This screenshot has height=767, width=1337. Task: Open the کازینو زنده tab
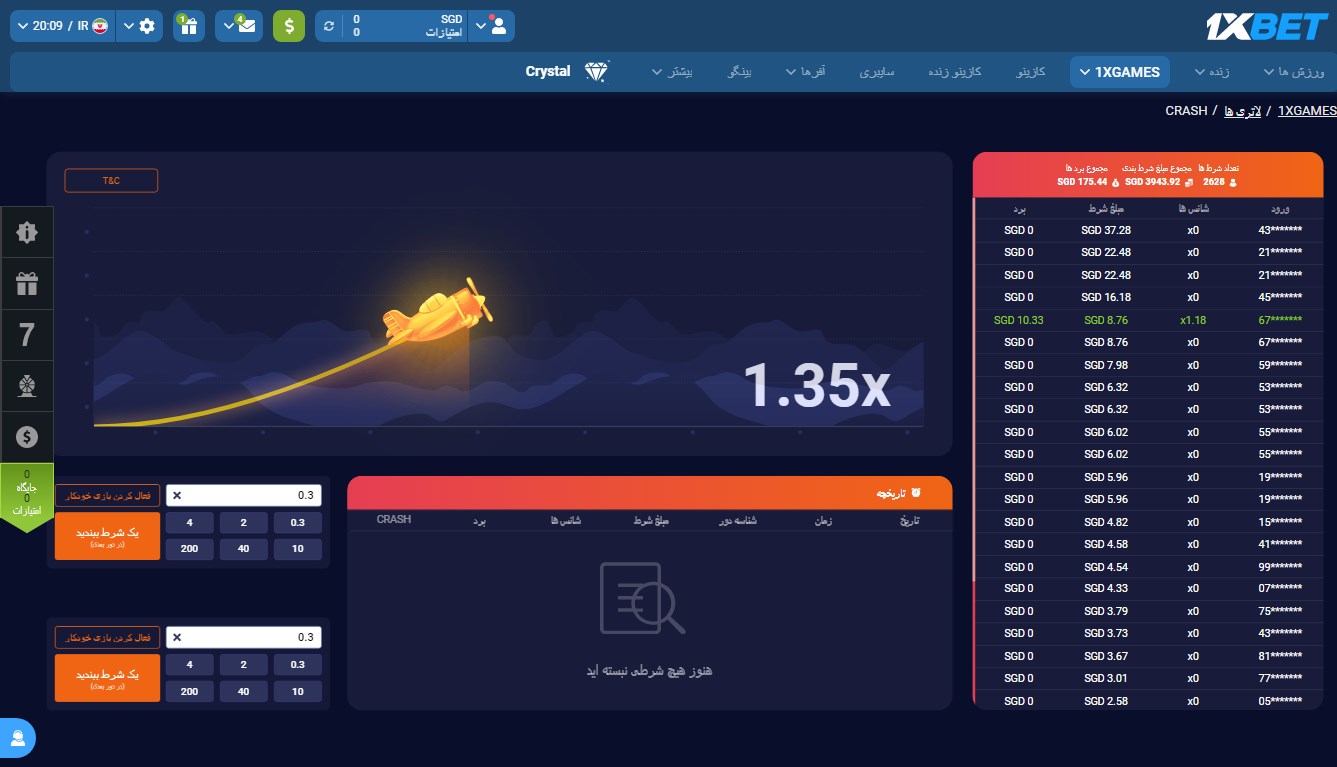(956, 72)
